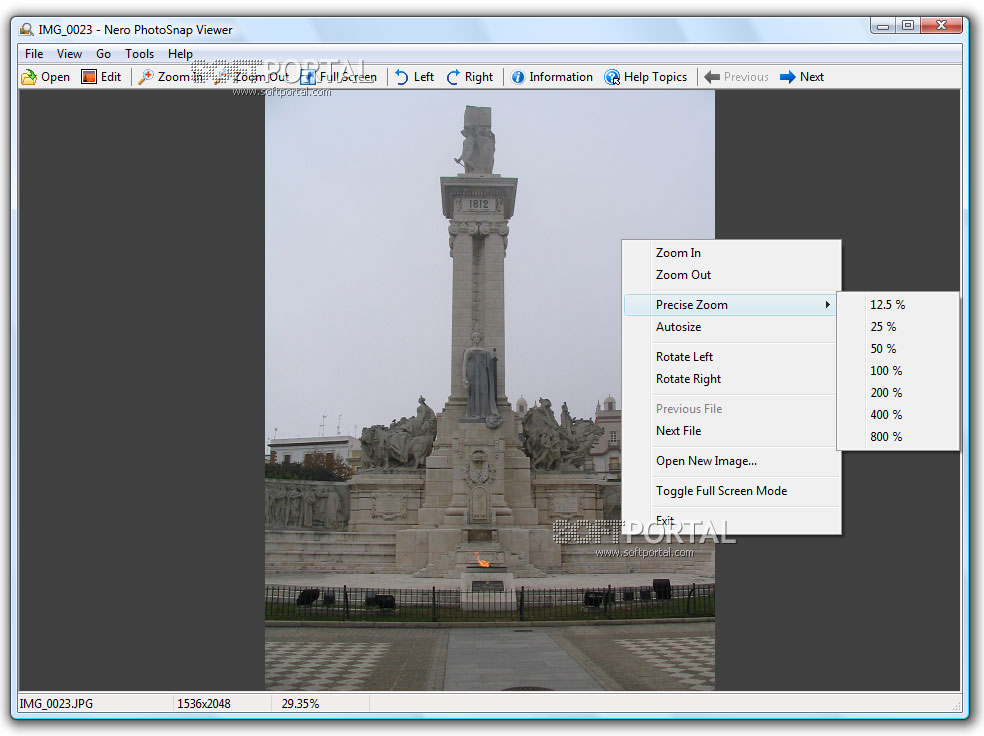Screen dimensions: 984x736
Task: Click Open New Image... entry
Action: coord(706,461)
